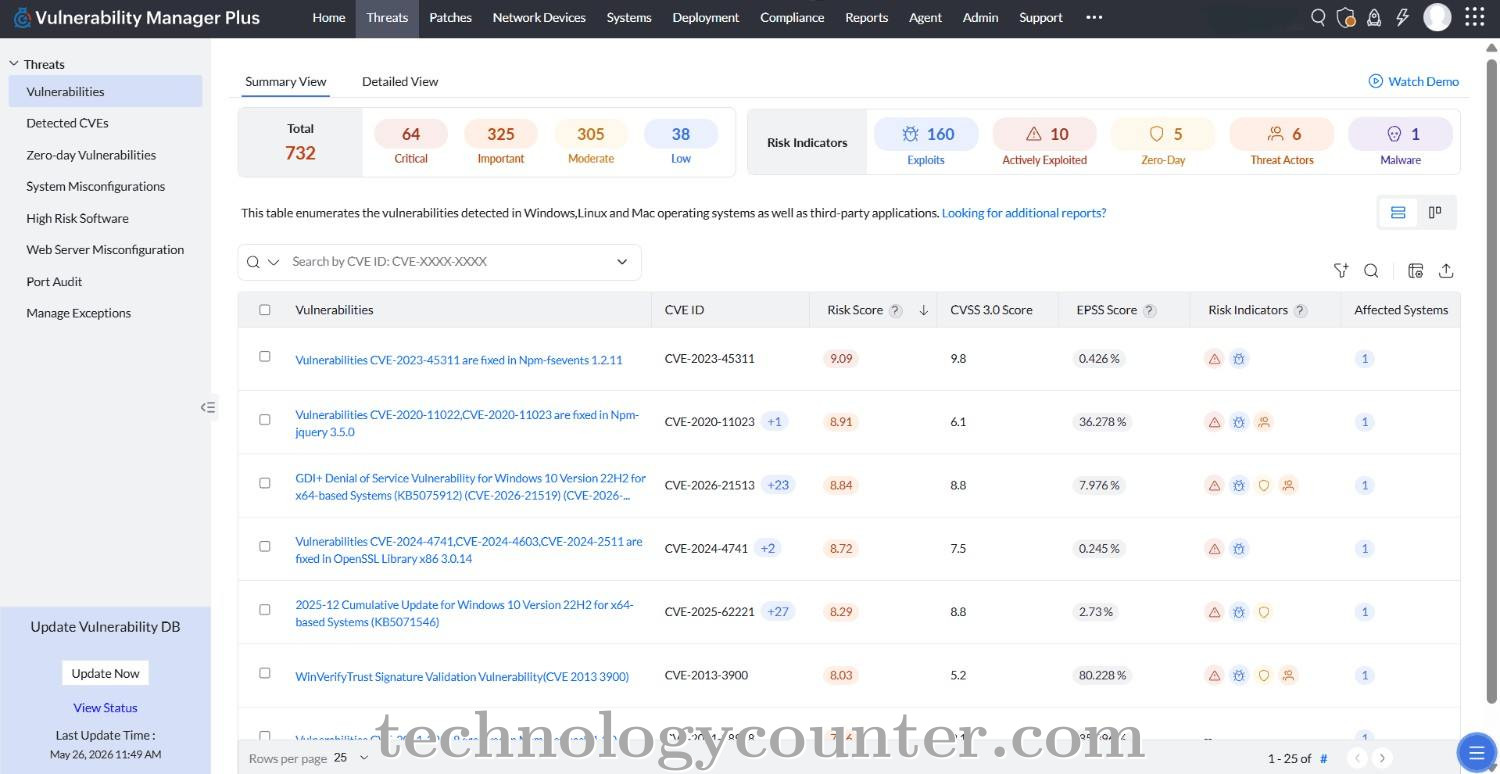
Task: Select the Summary View tab
Action: pos(286,81)
